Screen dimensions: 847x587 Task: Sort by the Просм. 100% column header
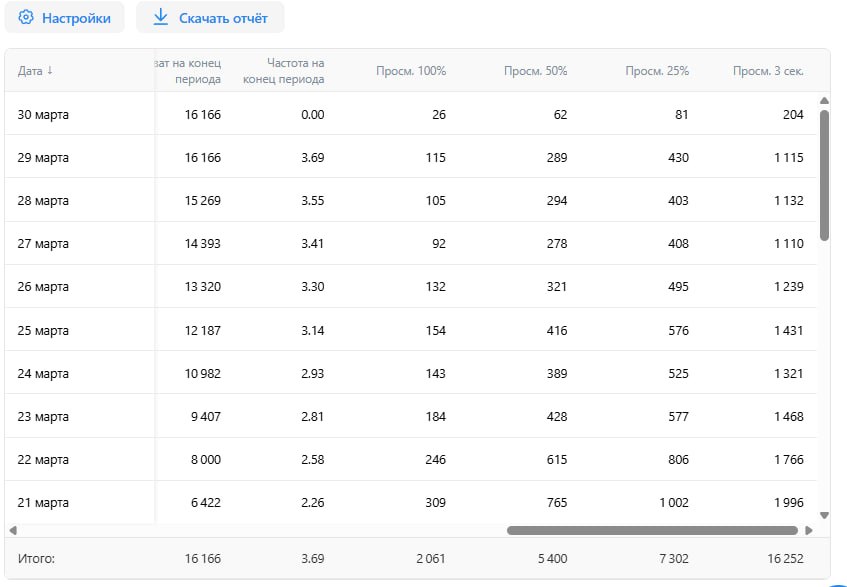click(x=411, y=71)
